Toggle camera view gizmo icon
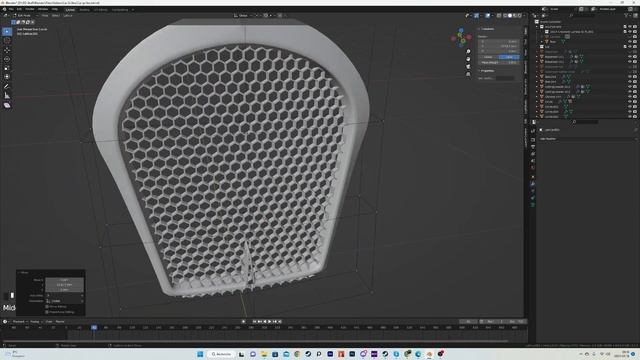640x360 pixels. click(x=468, y=67)
